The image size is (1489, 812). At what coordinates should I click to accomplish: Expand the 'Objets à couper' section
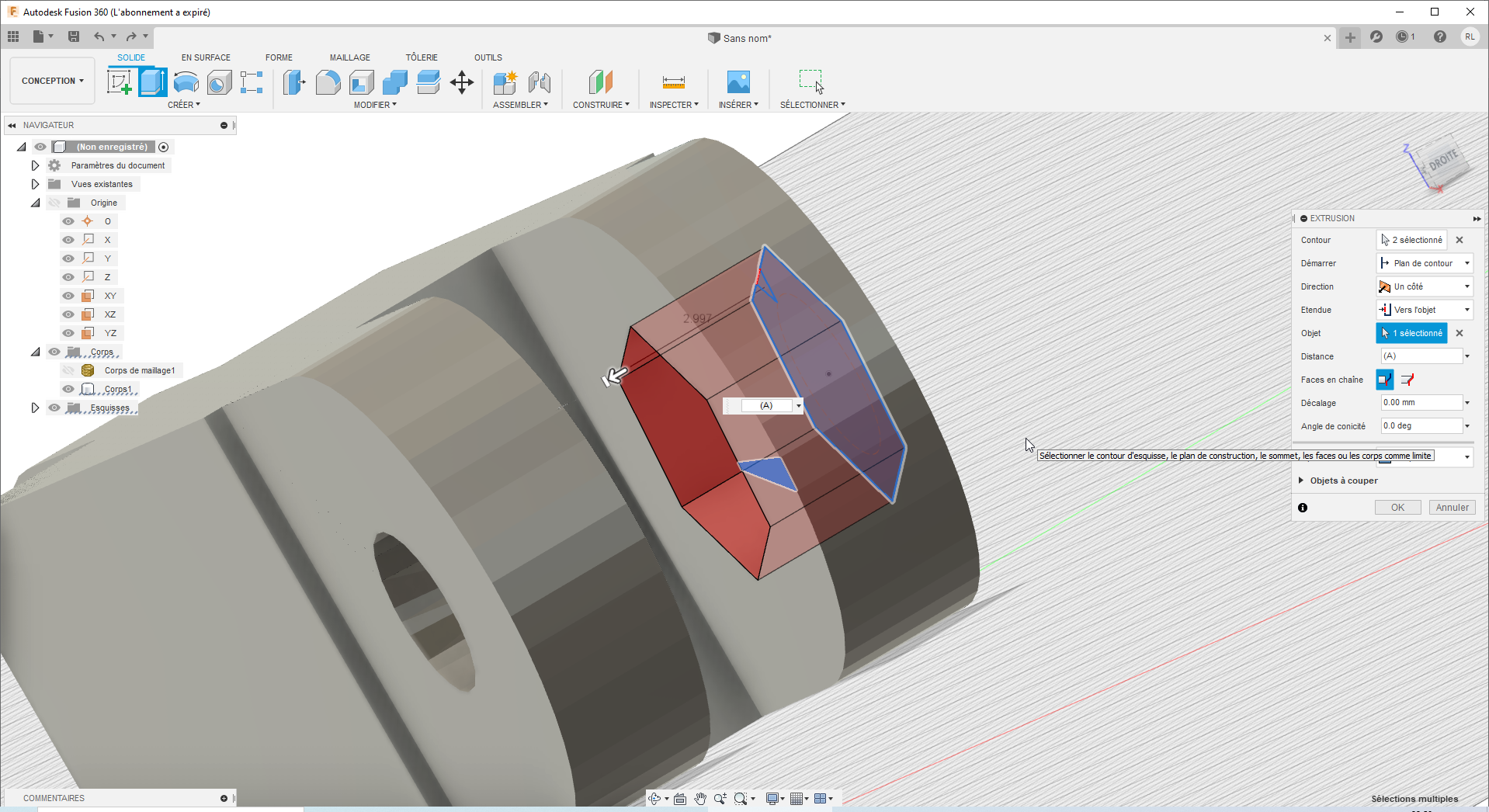(1301, 481)
